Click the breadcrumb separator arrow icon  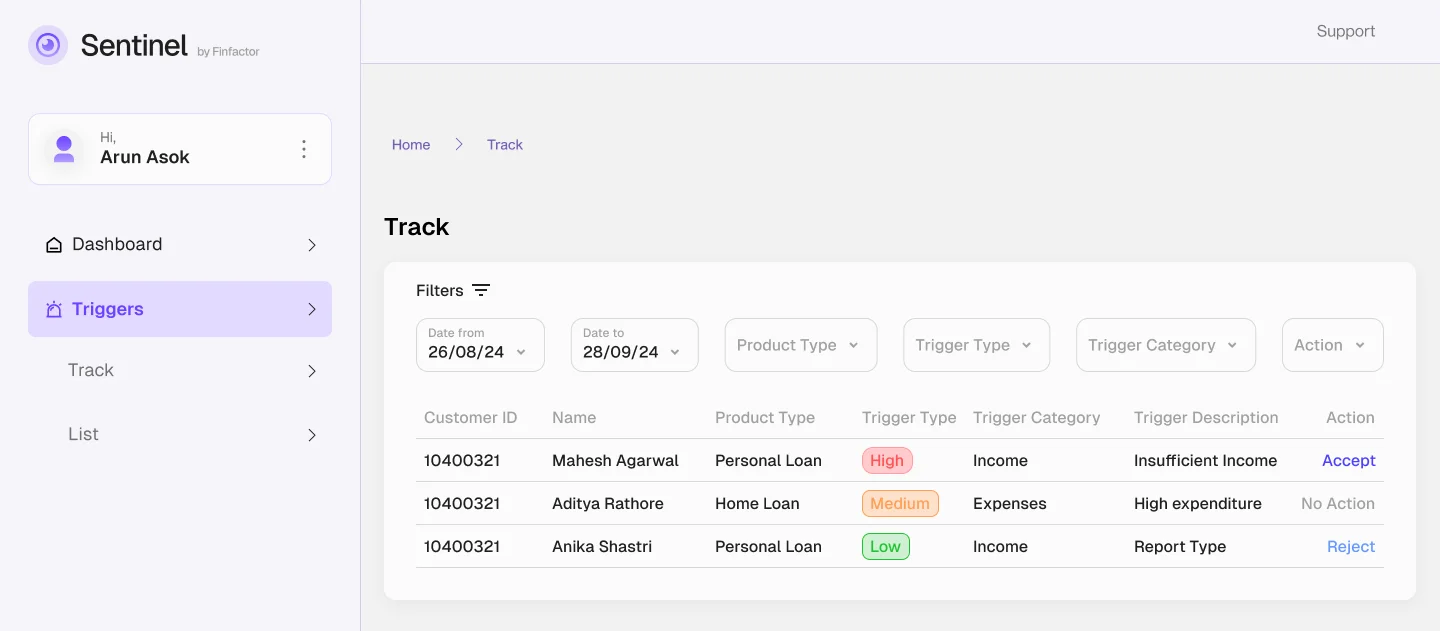(459, 144)
